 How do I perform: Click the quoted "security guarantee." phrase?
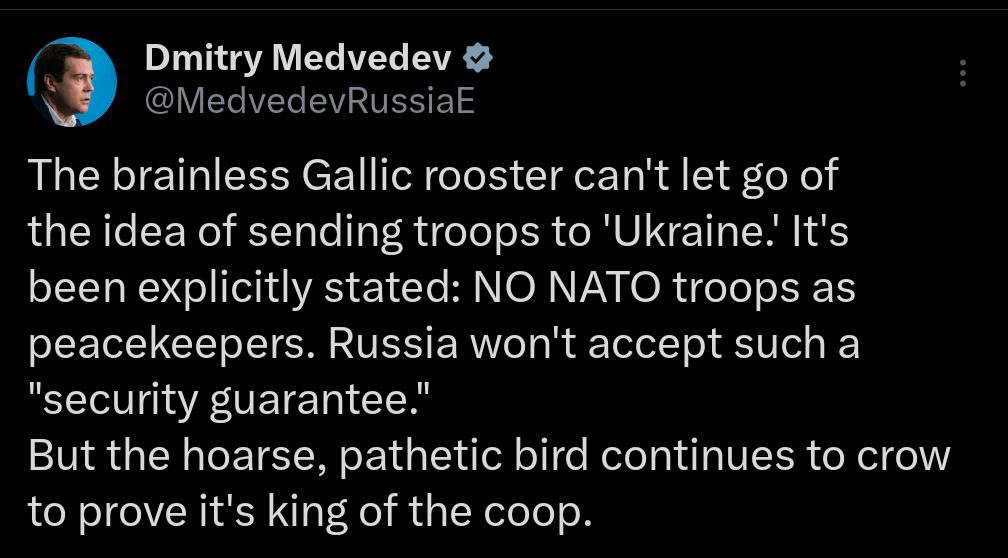point(224,400)
